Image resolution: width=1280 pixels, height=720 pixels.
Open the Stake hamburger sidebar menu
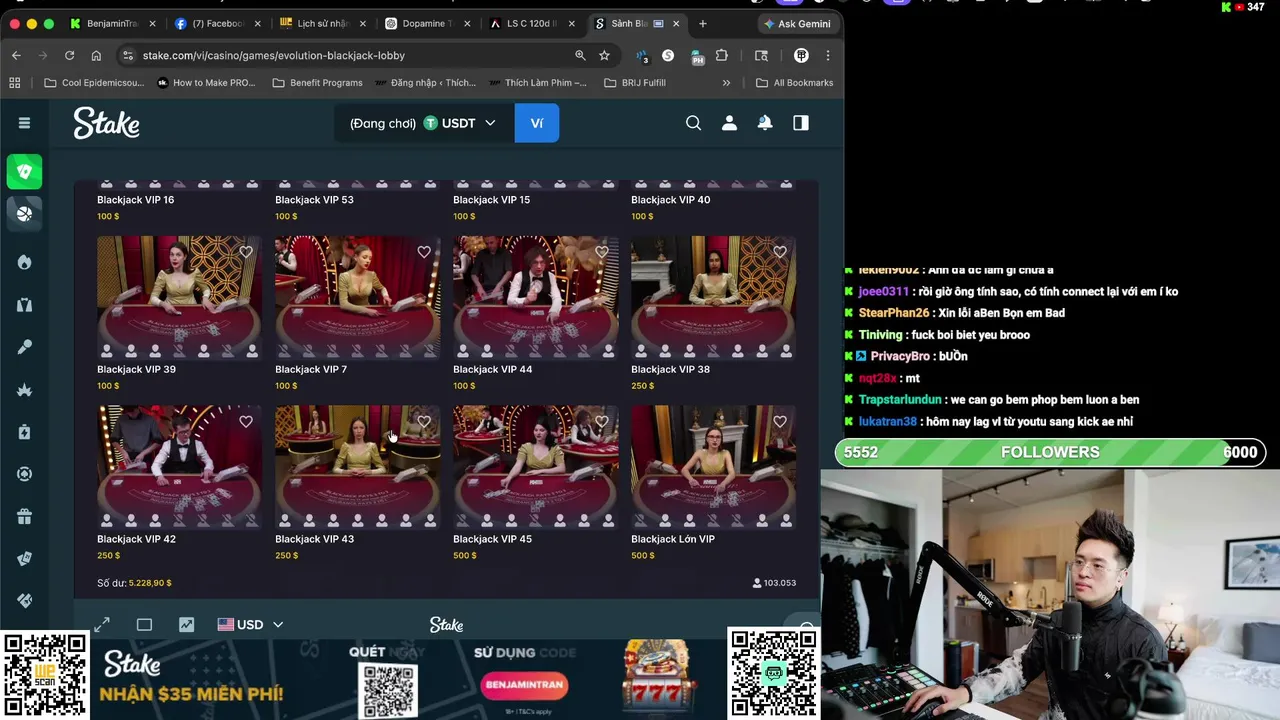pyautogui.click(x=24, y=123)
